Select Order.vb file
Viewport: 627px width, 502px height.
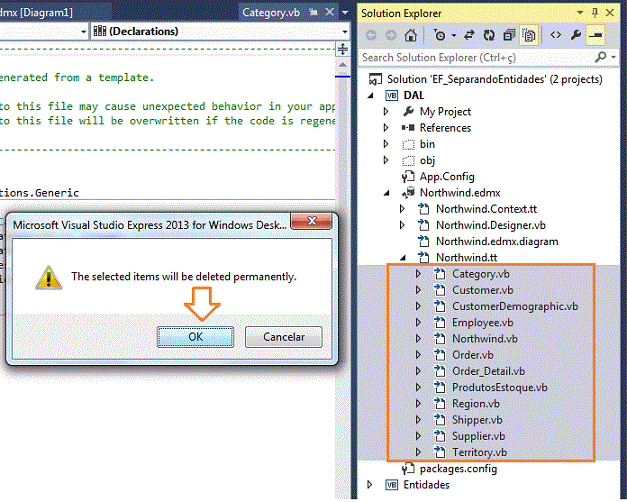click(x=472, y=355)
